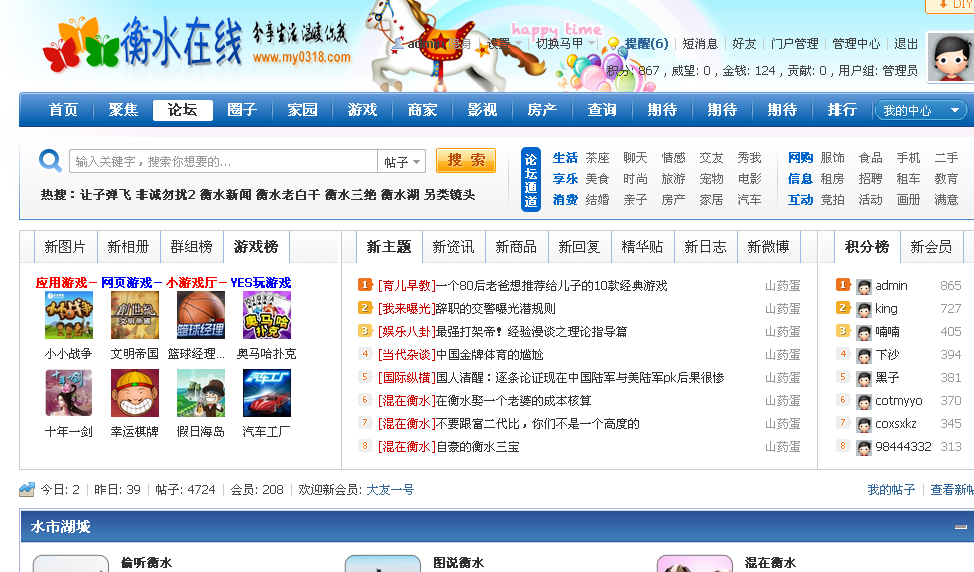The height and width of the screenshot is (572, 974).
Task: Open 混在衡水 forum board
Action: (x=770, y=563)
